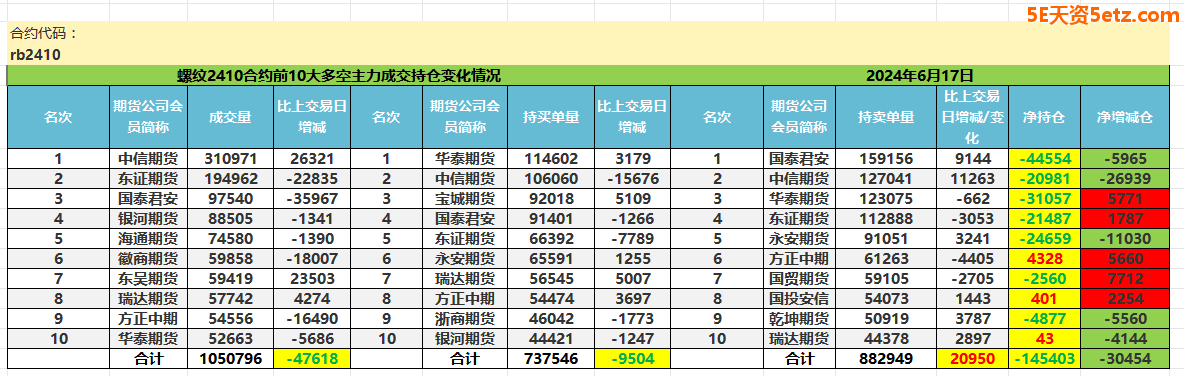
Task: Select the net position cell -44554
Action: [1044, 159]
